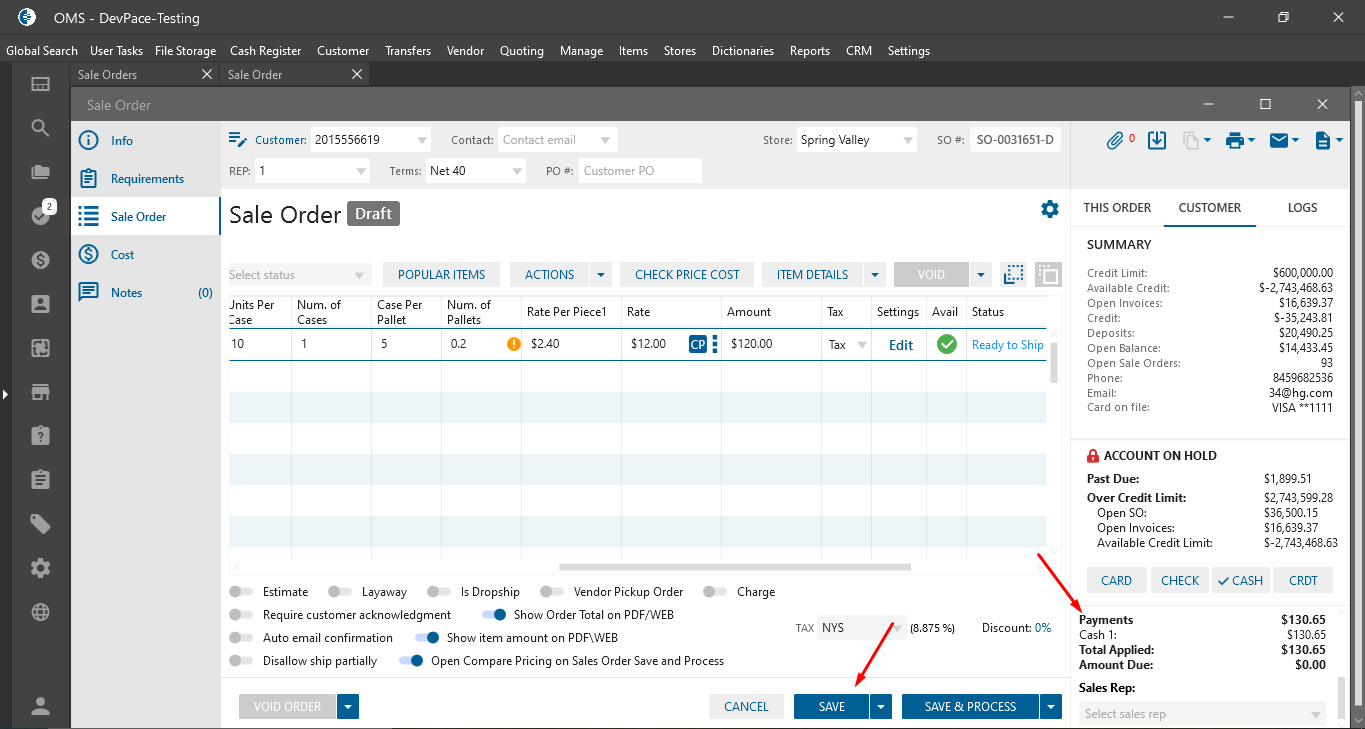Image resolution: width=1365 pixels, height=729 pixels.
Task: Expand the ITEM DETAILS dropdown arrow
Action: click(x=874, y=275)
